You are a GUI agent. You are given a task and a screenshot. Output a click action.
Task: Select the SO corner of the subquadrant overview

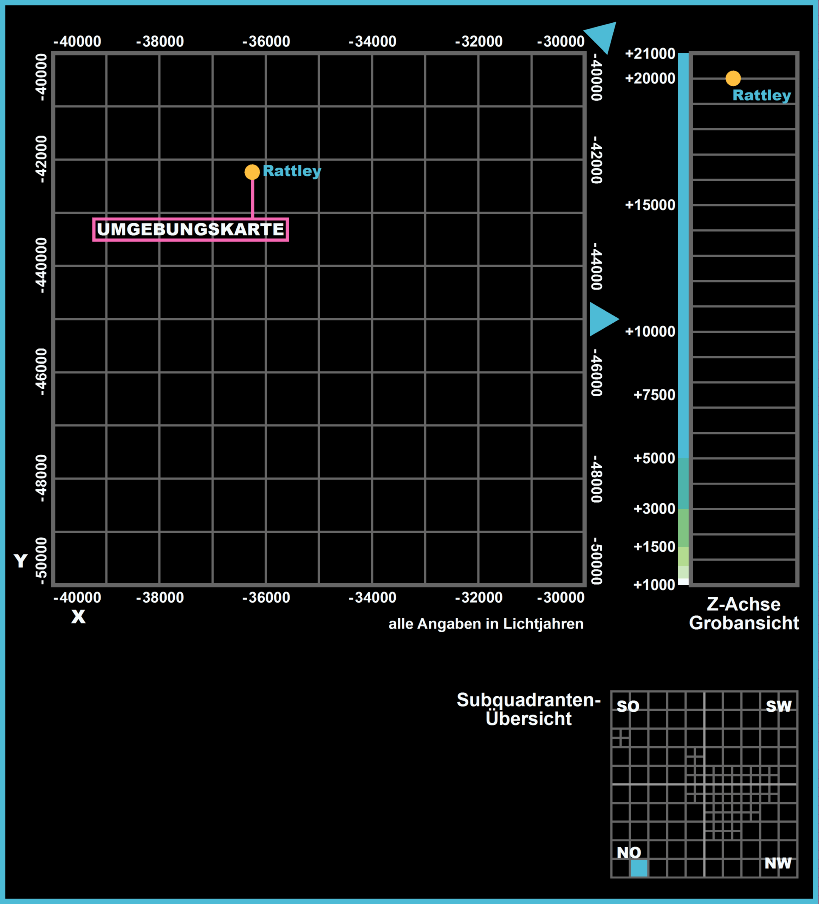tap(628, 707)
